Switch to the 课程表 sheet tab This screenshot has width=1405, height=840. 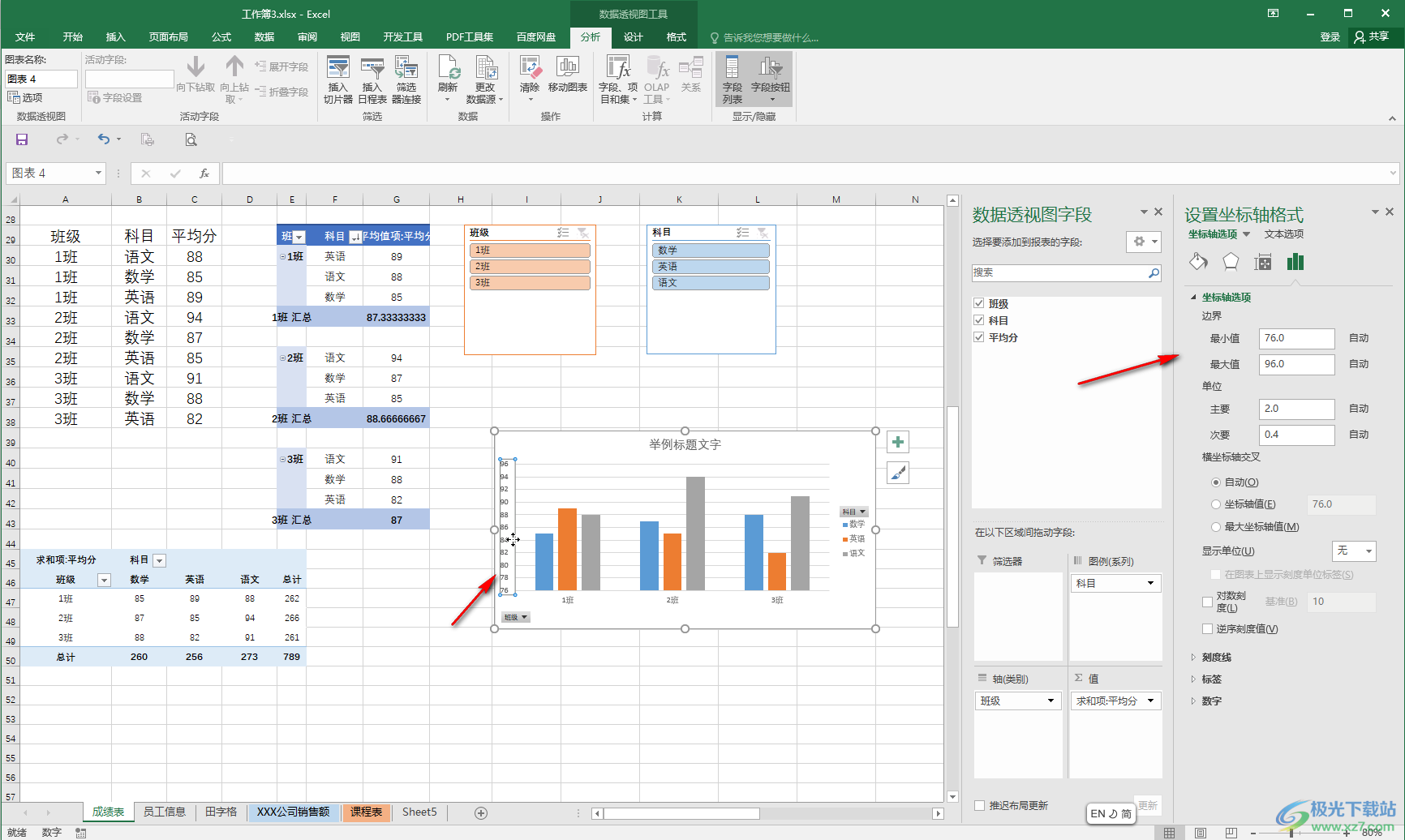pyautogui.click(x=366, y=812)
